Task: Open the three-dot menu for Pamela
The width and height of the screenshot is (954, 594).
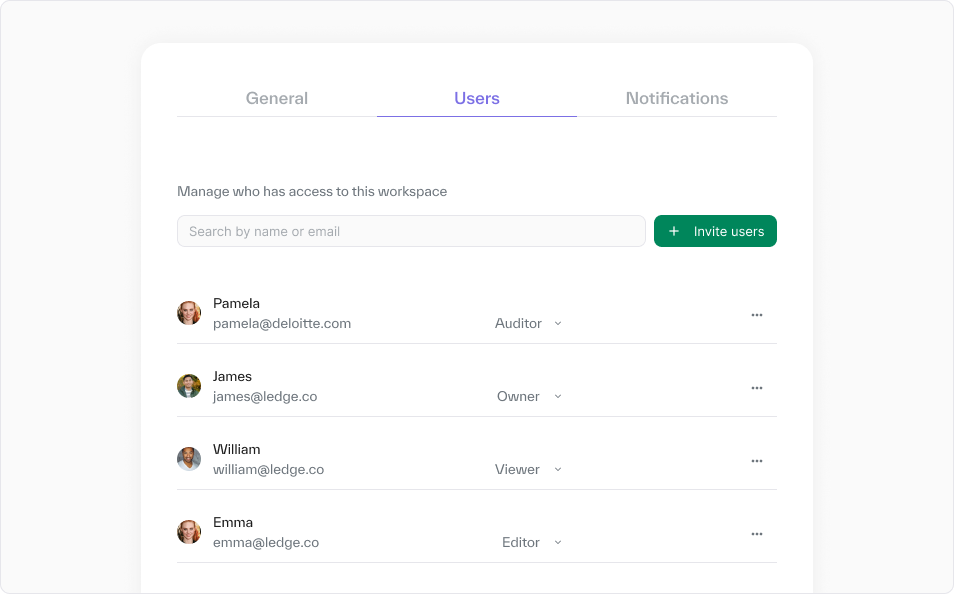Action: coord(757,315)
